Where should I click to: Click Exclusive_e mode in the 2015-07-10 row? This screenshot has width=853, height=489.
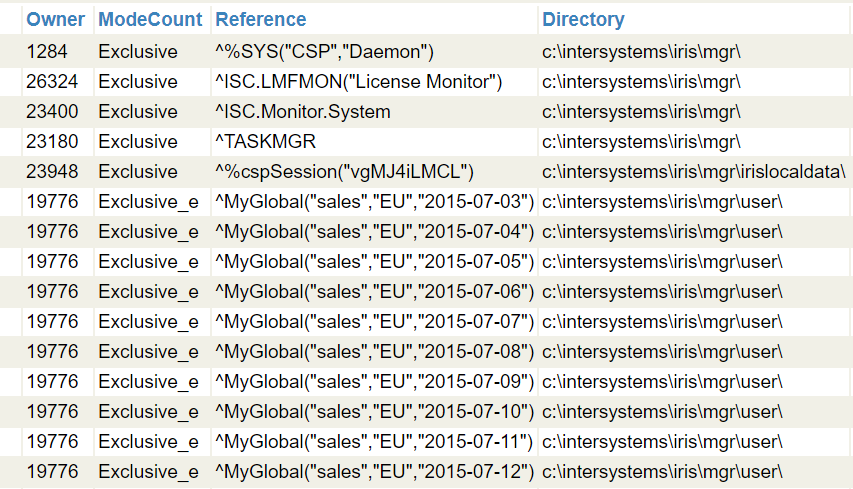(x=148, y=411)
